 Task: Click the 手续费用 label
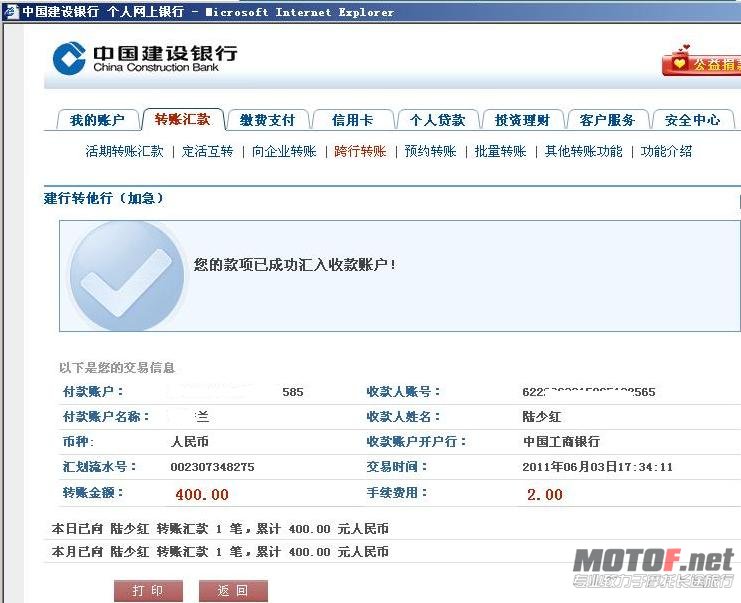(x=396, y=492)
